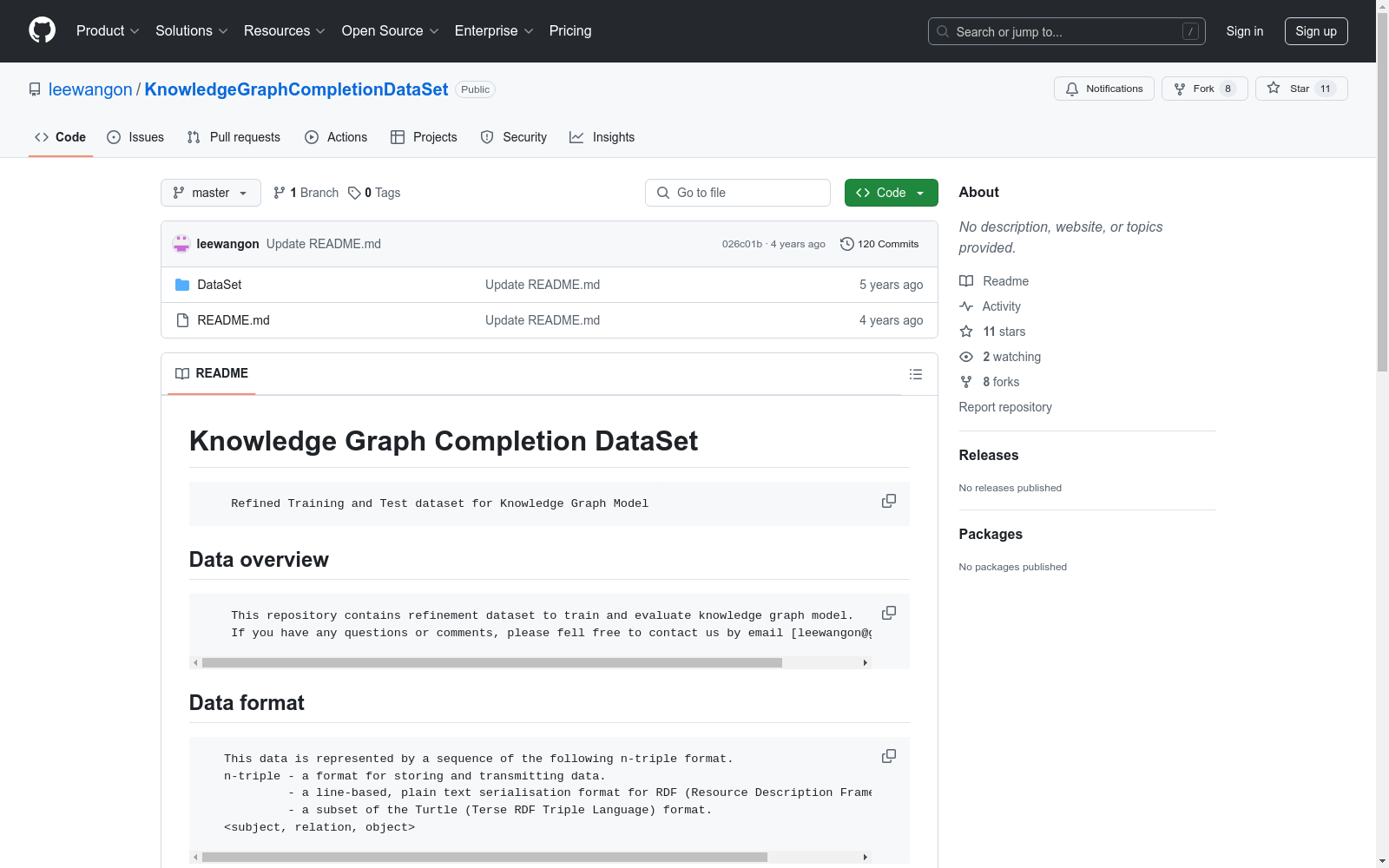
Task: Click the left arrow of Data format scrollbar
Action: (x=195, y=857)
